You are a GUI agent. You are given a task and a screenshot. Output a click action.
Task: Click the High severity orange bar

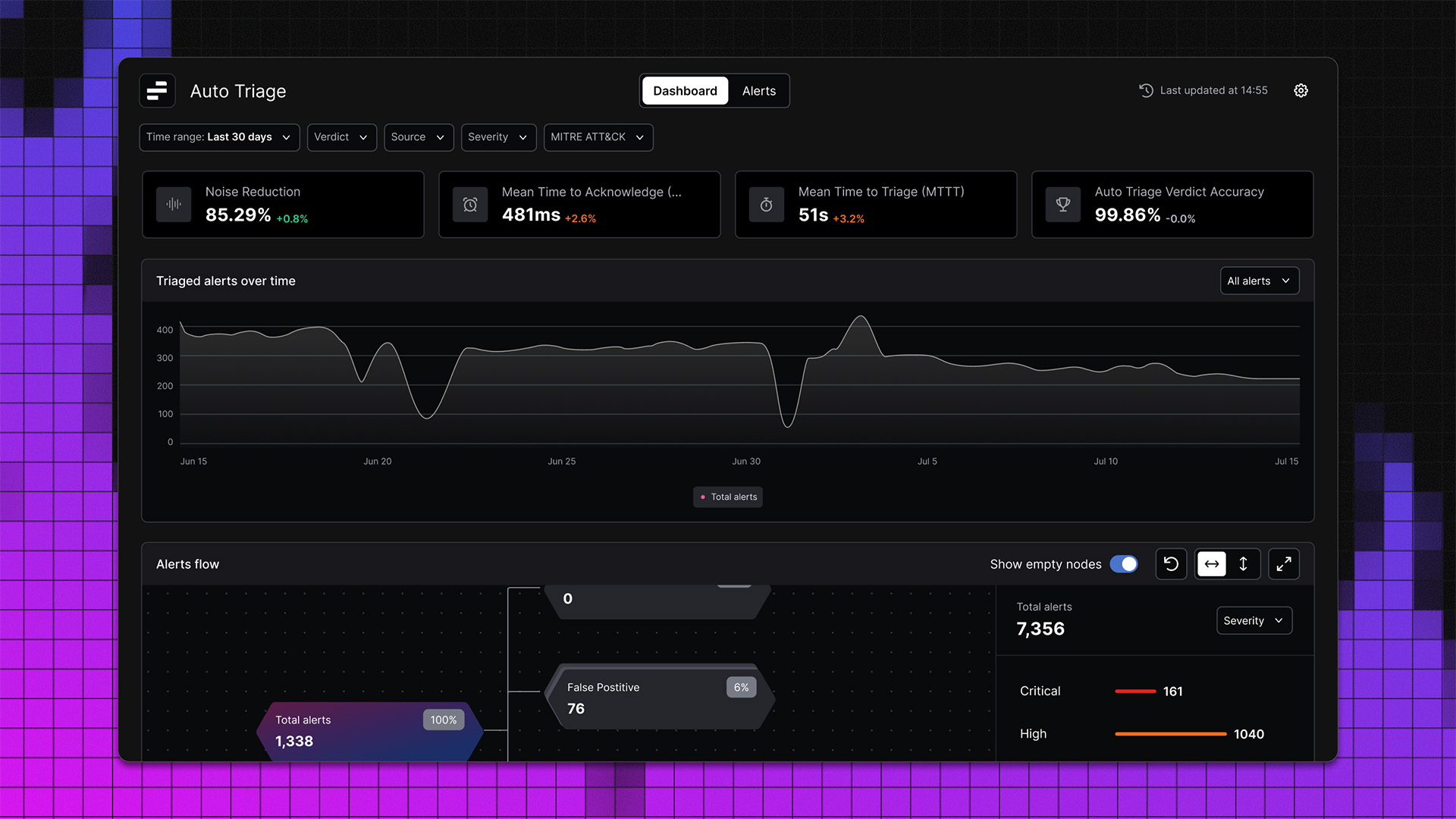pyautogui.click(x=1170, y=734)
